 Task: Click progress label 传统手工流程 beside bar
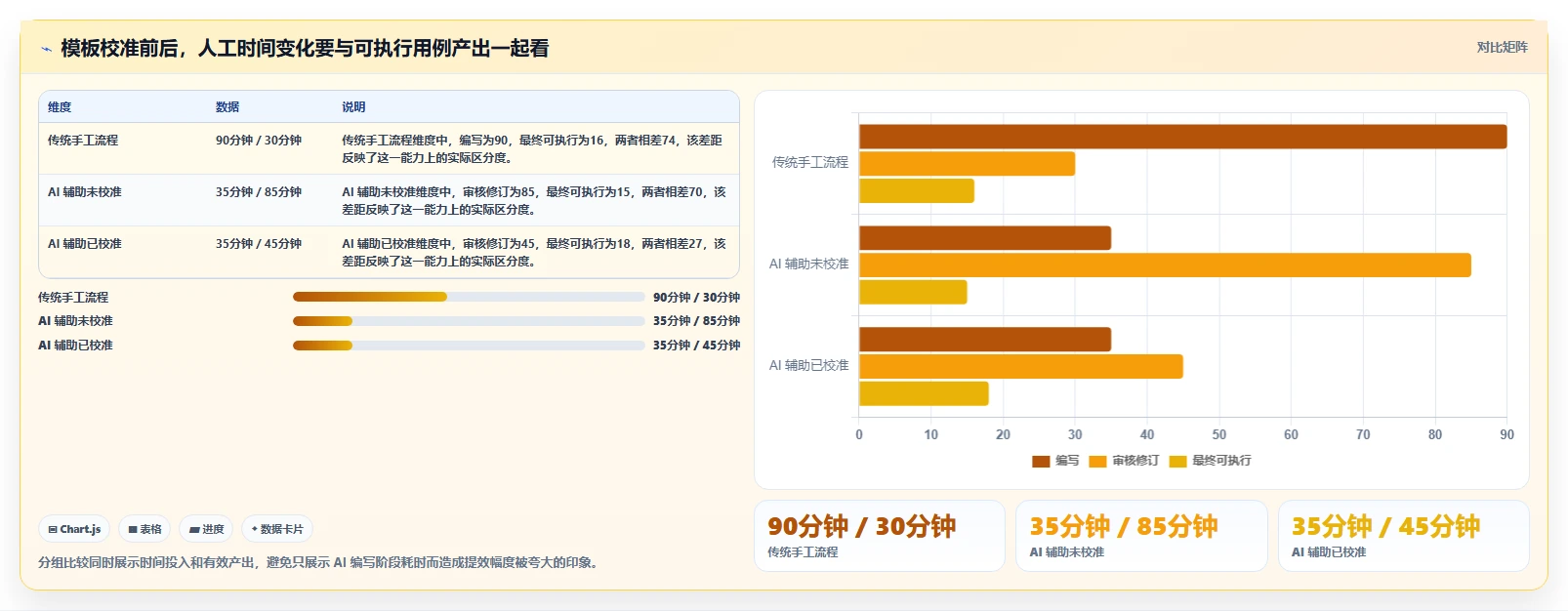pos(73,298)
